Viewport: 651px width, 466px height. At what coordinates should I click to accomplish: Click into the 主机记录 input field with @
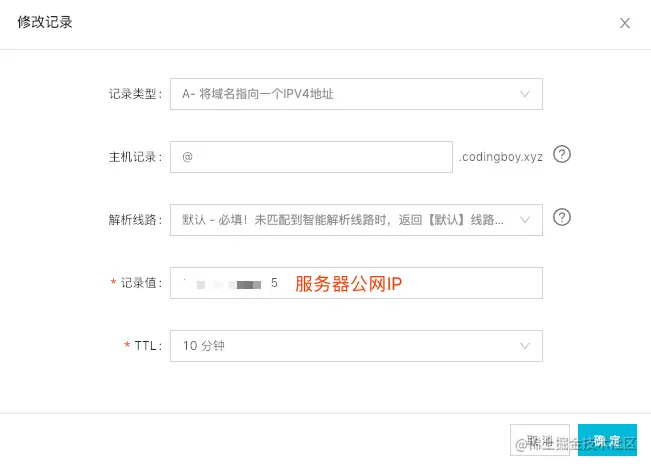pos(311,157)
